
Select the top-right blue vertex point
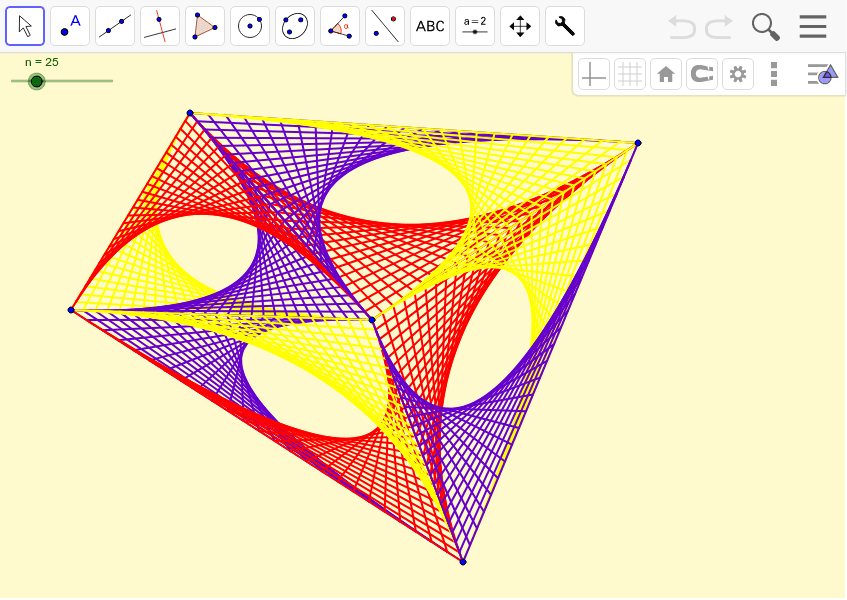point(638,143)
